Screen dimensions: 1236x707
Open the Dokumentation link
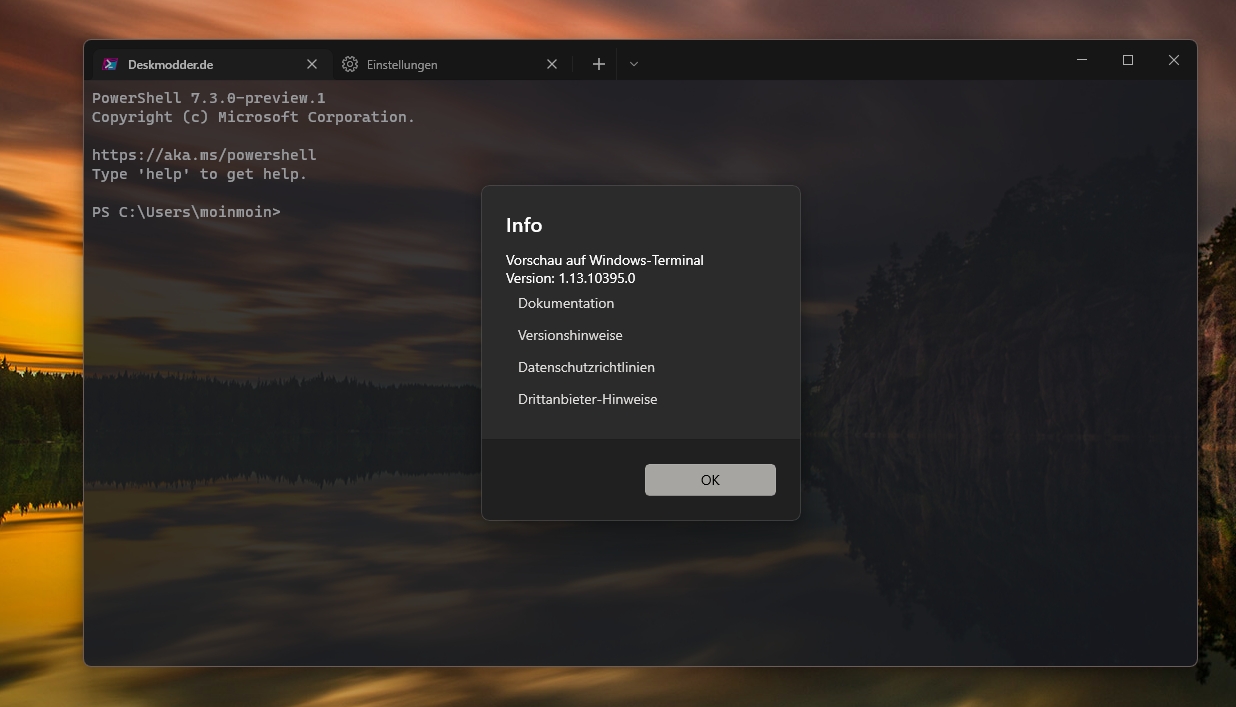click(566, 303)
